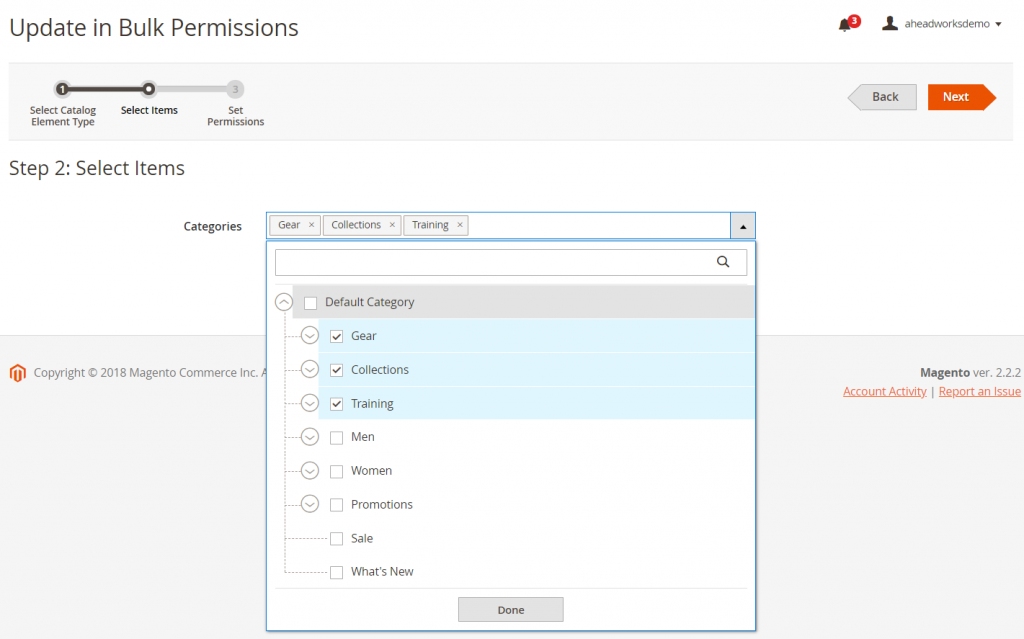Go to step 1 Select Catalog Element Type
The image size is (1024, 639).
coord(62,89)
